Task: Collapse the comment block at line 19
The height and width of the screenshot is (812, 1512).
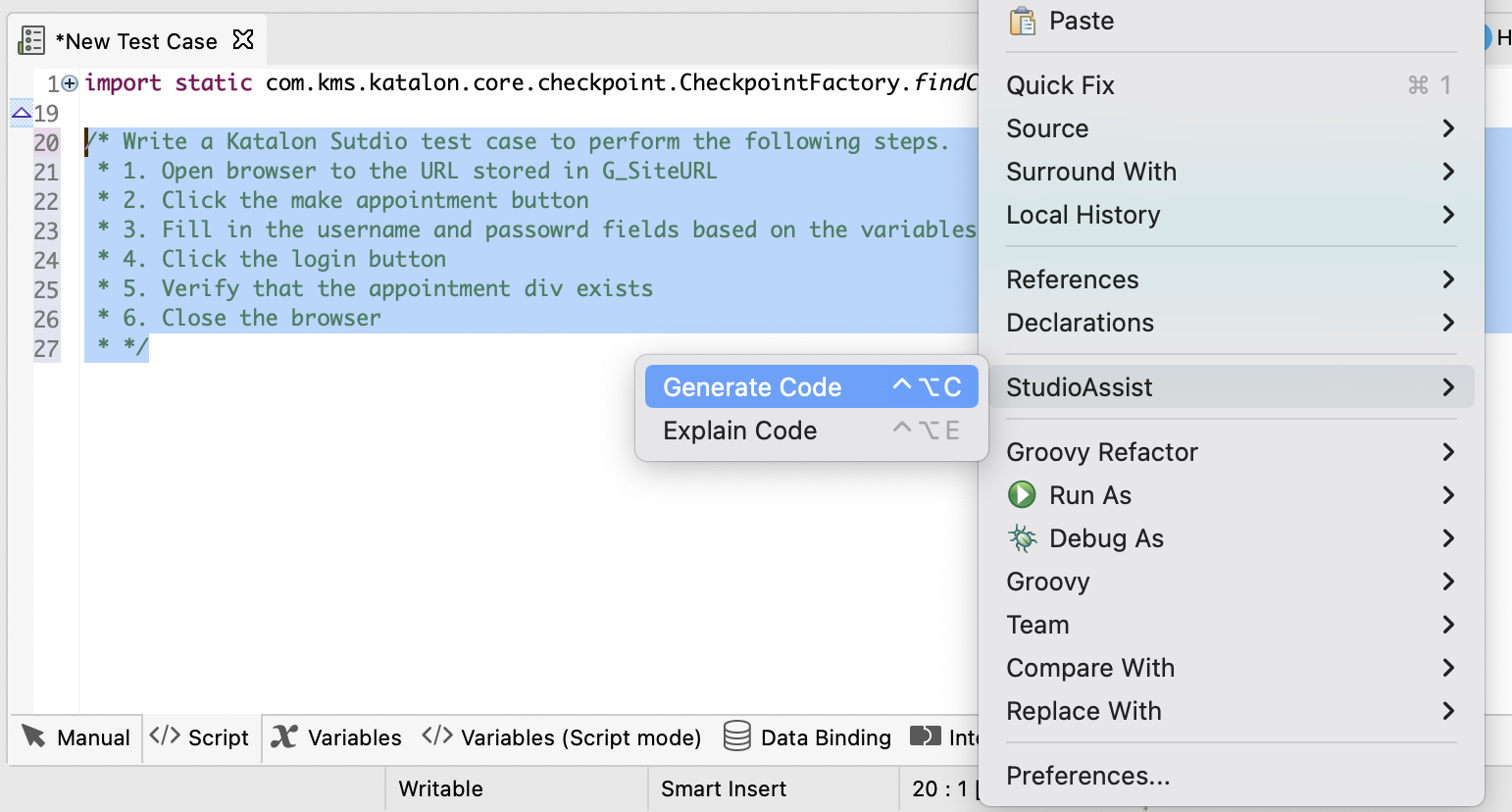Action: (19, 113)
